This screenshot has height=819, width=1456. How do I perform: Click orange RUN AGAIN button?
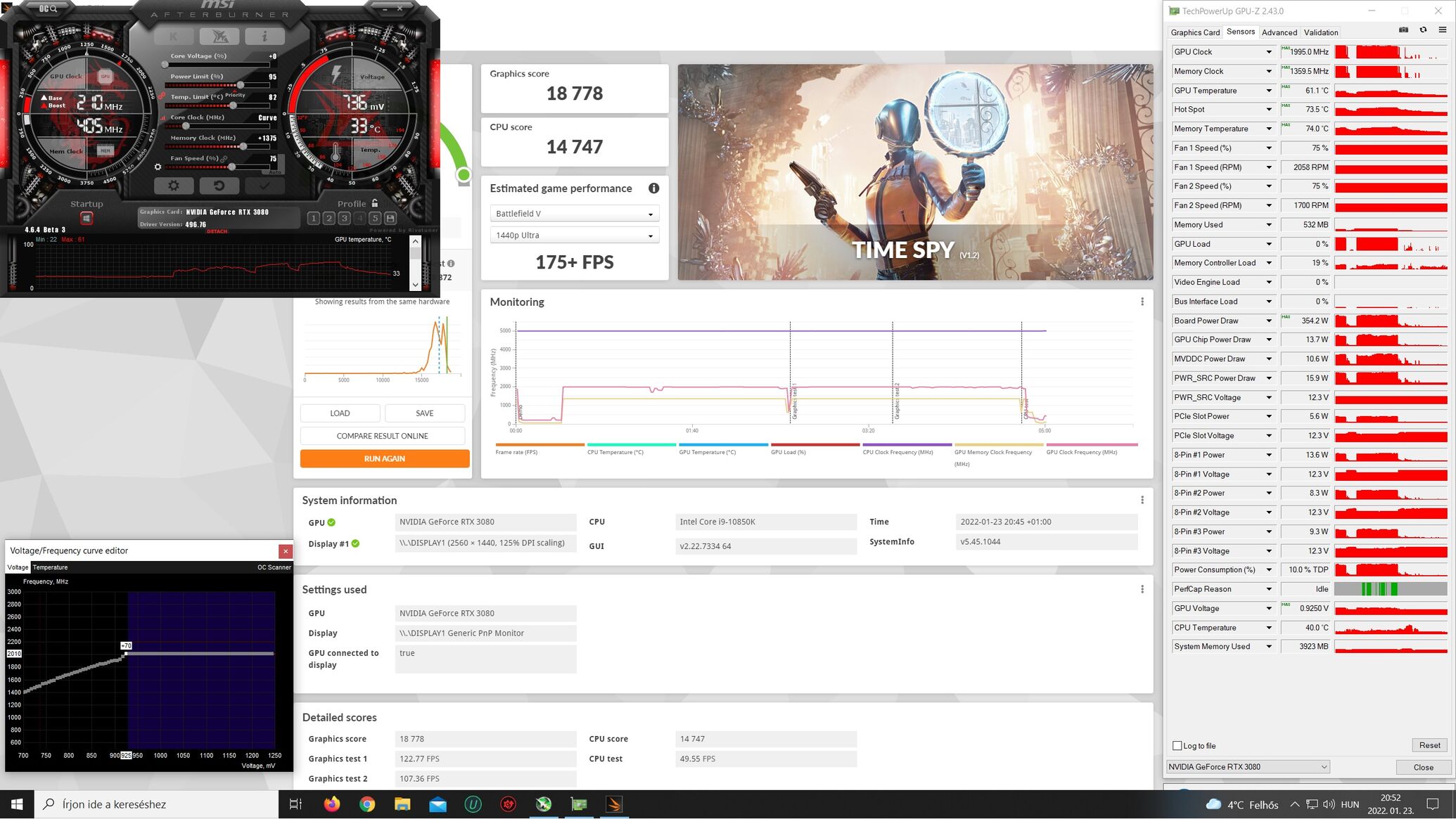(x=385, y=458)
